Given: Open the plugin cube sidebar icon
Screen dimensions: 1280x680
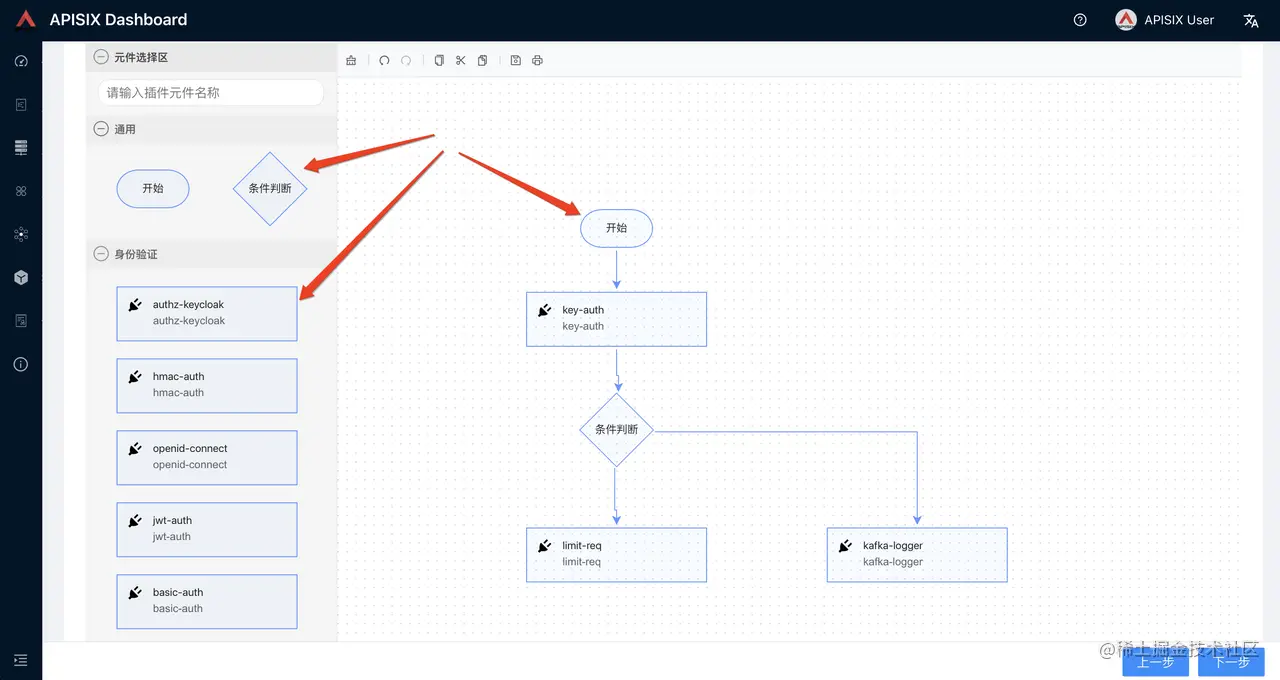Looking at the screenshot, I should point(21,277).
